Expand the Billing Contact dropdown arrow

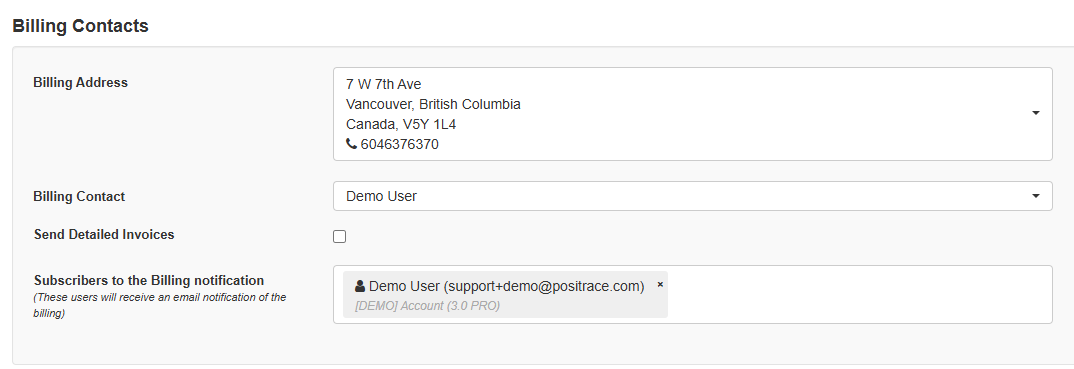1036,196
